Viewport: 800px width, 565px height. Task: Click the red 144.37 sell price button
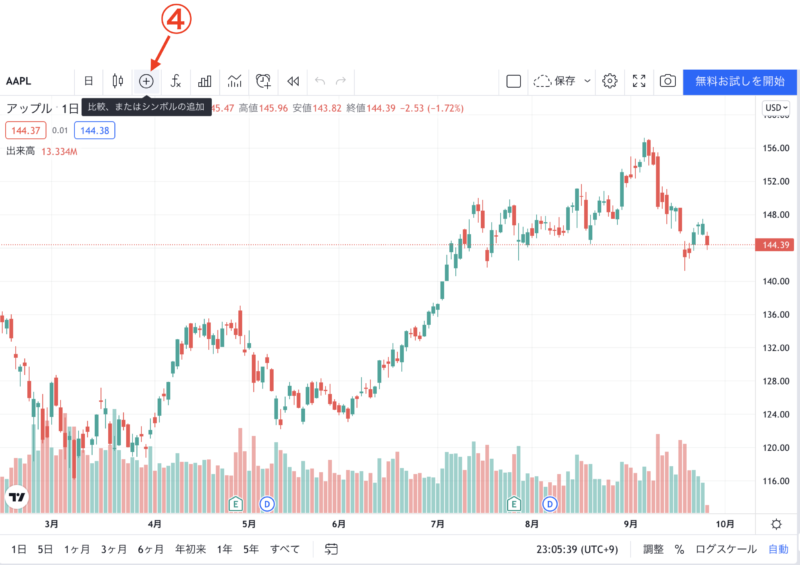26,131
